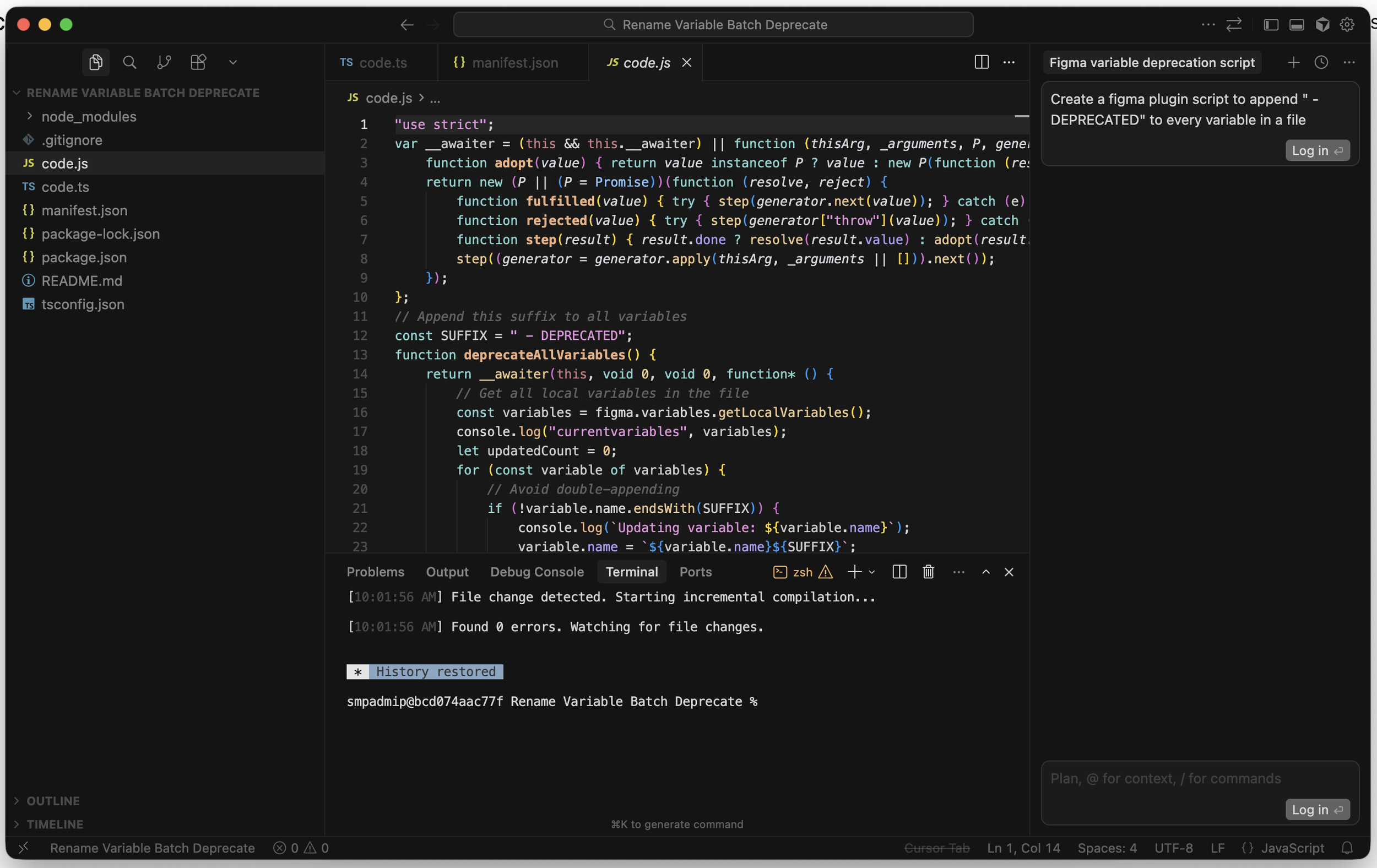Split the editor to the right
1377x868 pixels.
(x=982, y=62)
